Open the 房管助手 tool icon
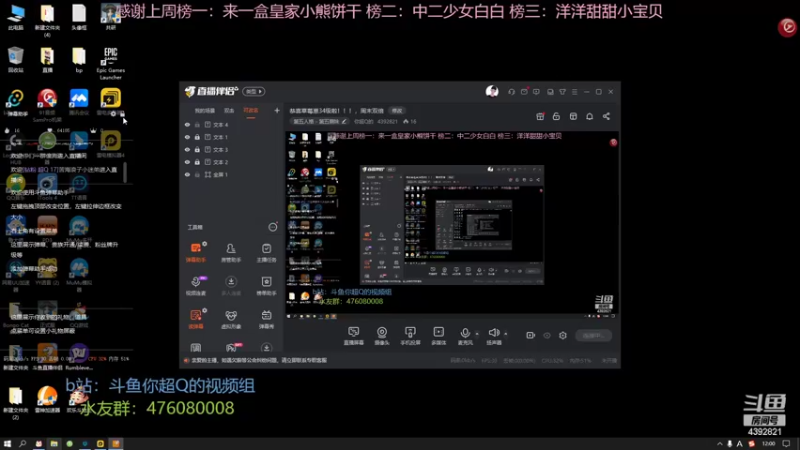The image size is (800, 450). click(231, 252)
